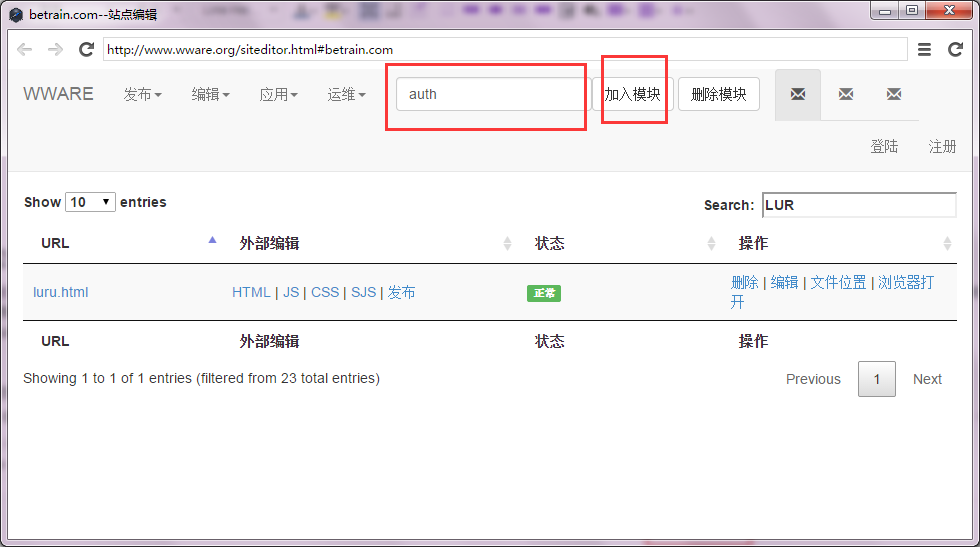Click the WWARE brand link

tap(58, 94)
